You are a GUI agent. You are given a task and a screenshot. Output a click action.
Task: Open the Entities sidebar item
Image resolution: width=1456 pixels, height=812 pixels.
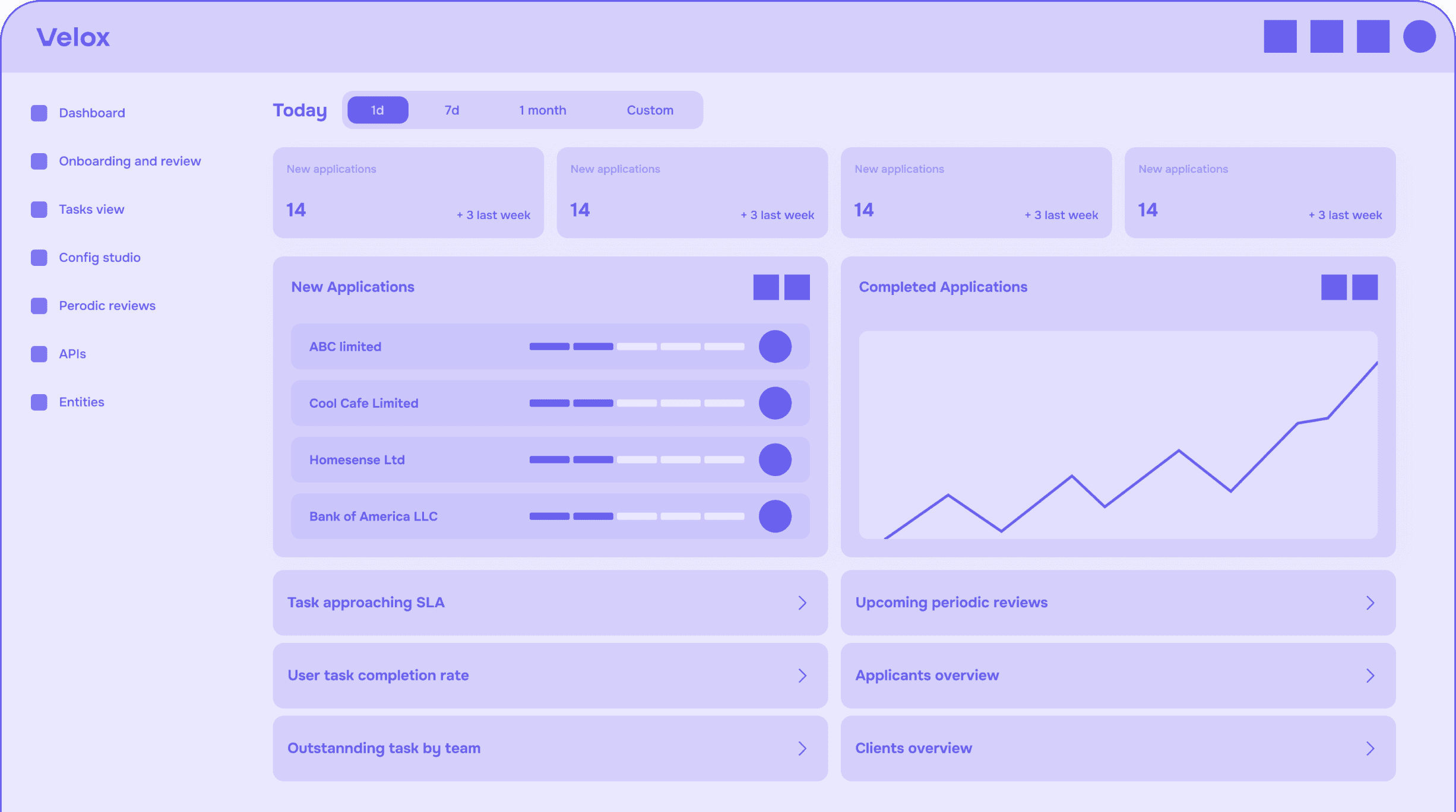click(81, 402)
